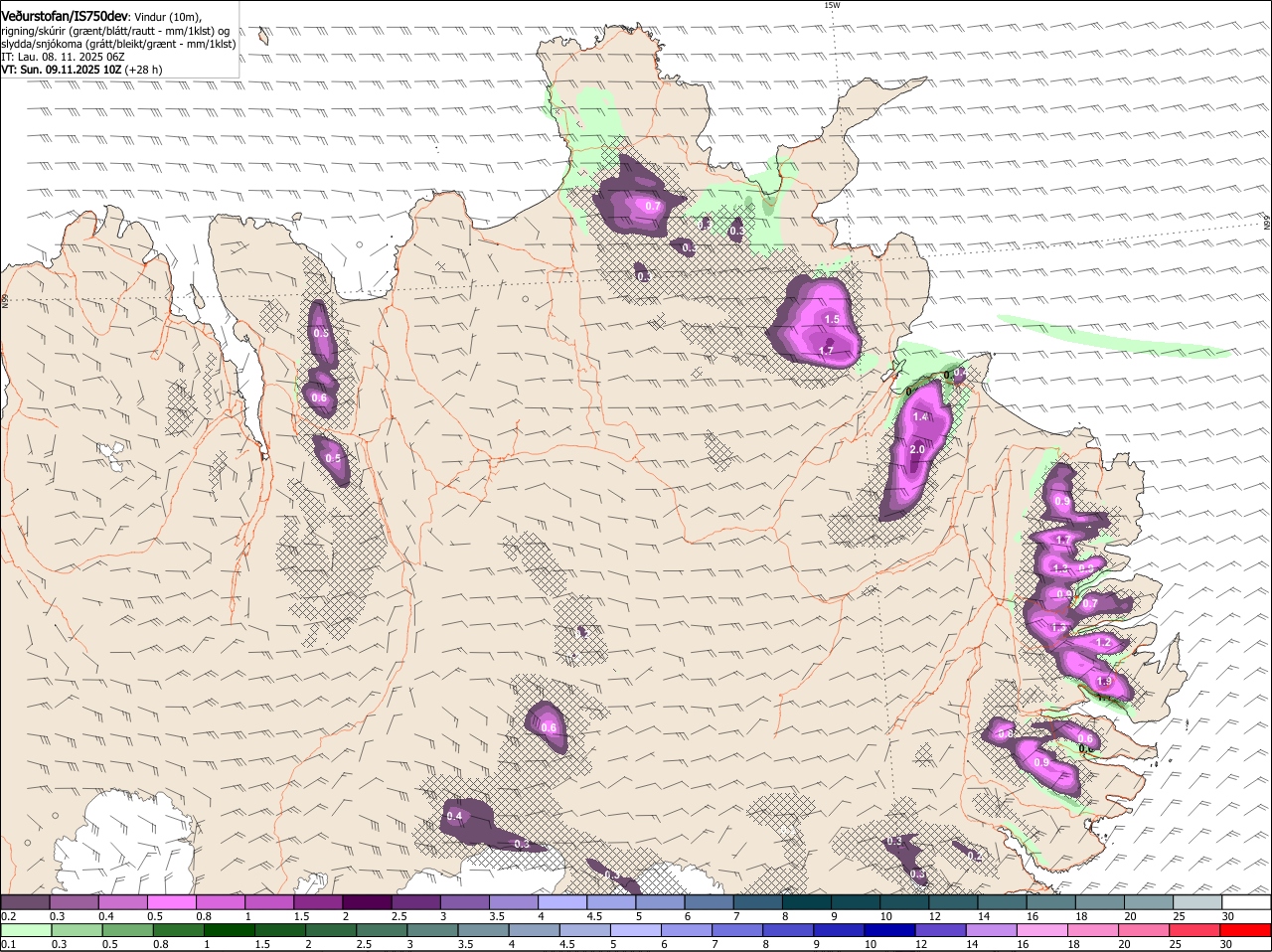
Task: Click the grey-purple 0.2 snowfall legend swatch
Action: click(25, 902)
